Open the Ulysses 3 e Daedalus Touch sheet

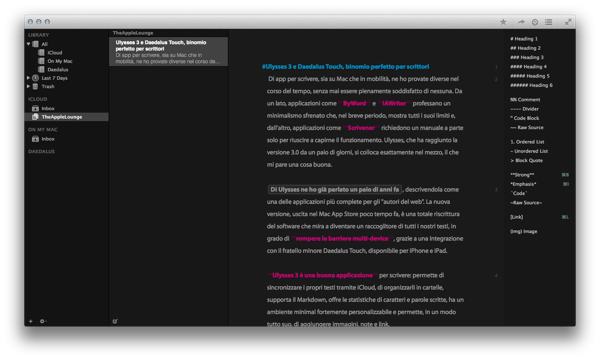168,52
